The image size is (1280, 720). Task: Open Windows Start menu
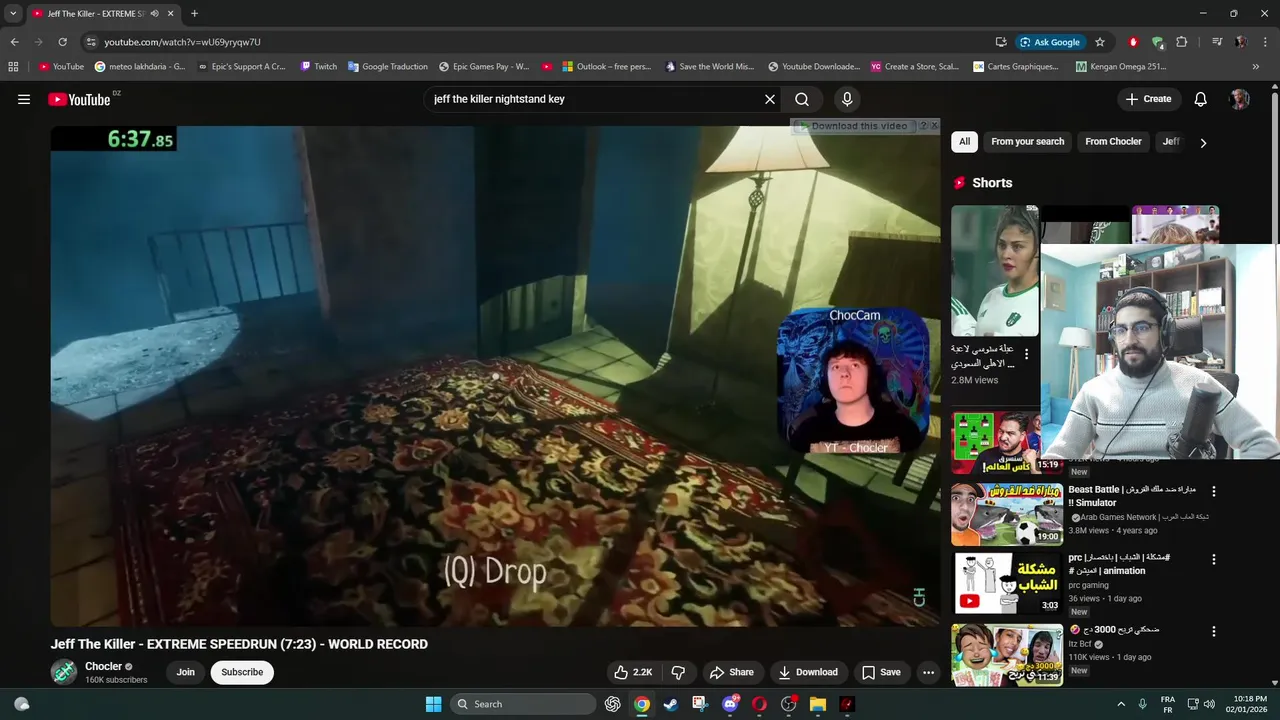click(x=433, y=704)
